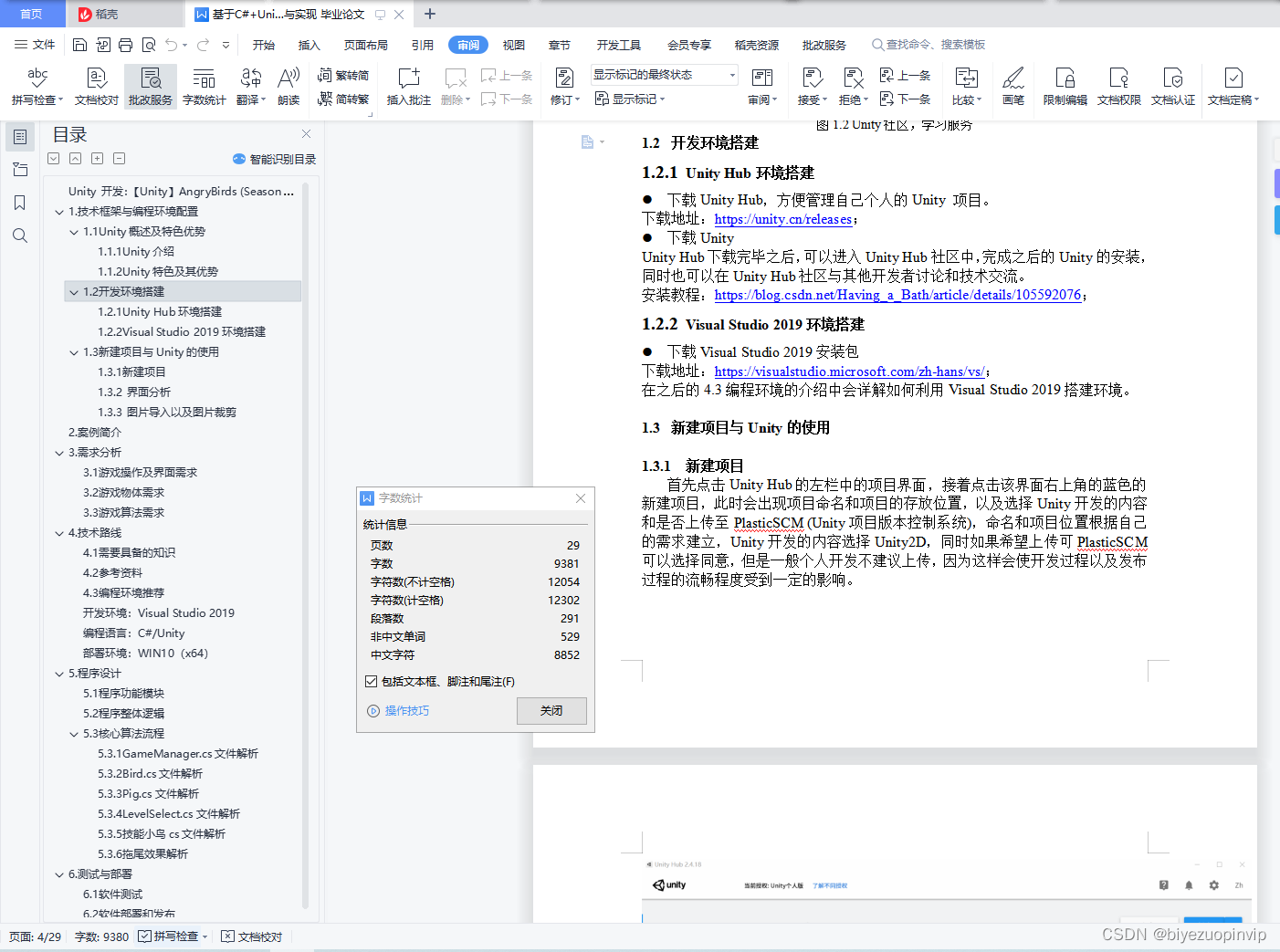
Task: Open the unity.cn releases hyperlink
Action: [x=783, y=219]
